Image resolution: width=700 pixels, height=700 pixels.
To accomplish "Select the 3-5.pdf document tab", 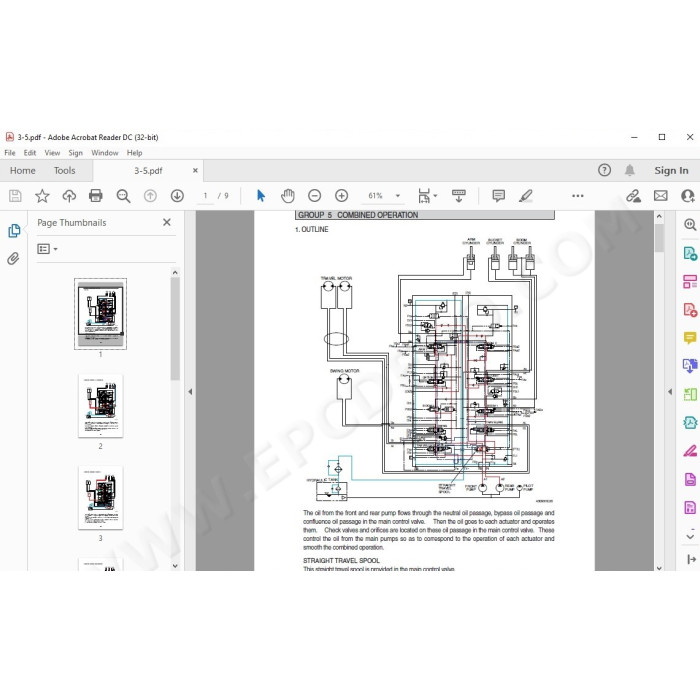I will coord(148,171).
